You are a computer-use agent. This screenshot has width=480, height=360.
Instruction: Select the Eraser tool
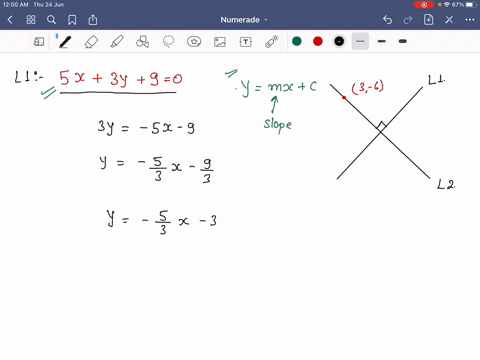pyautogui.click(x=91, y=42)
